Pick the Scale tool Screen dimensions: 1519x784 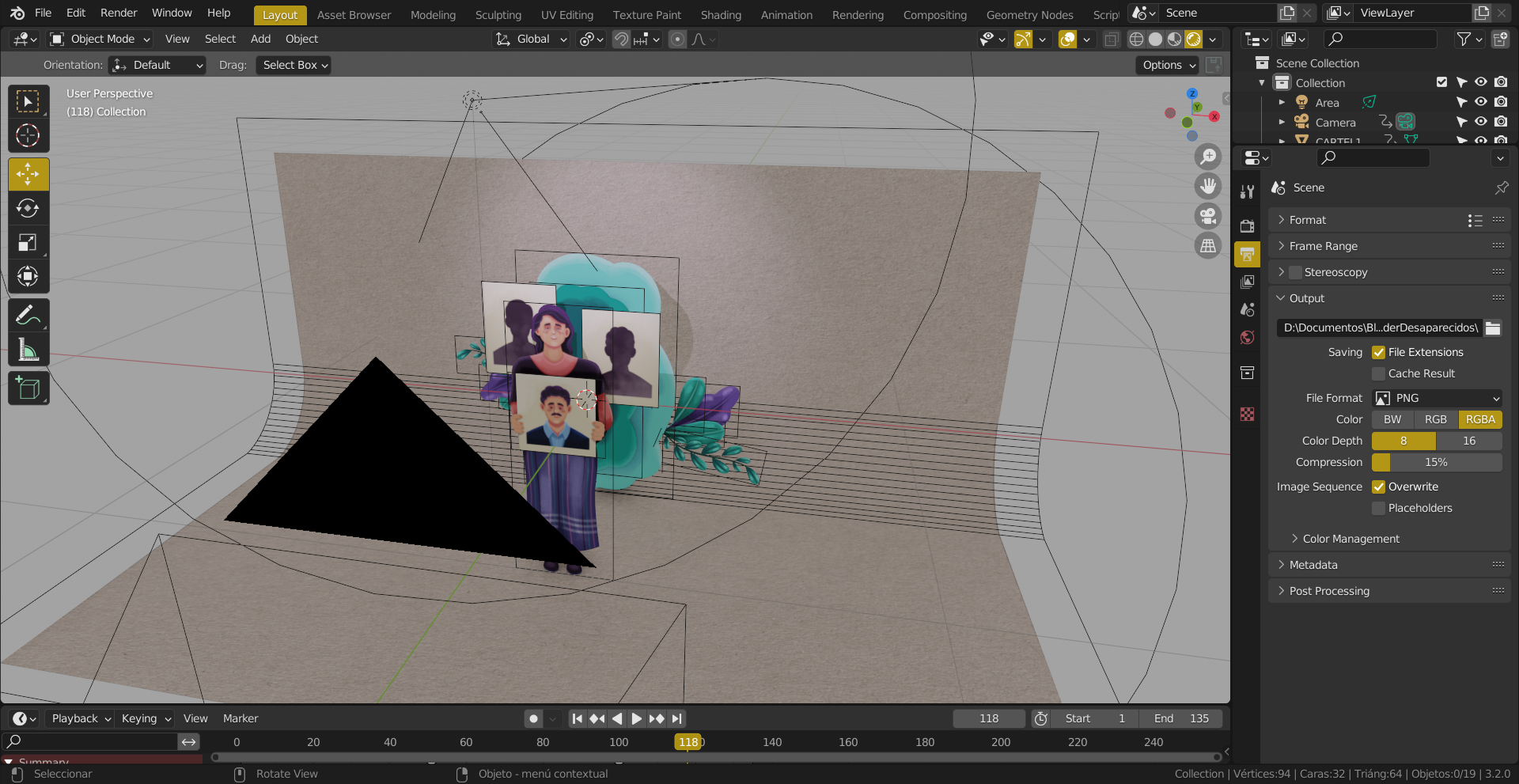pos(28,242)
